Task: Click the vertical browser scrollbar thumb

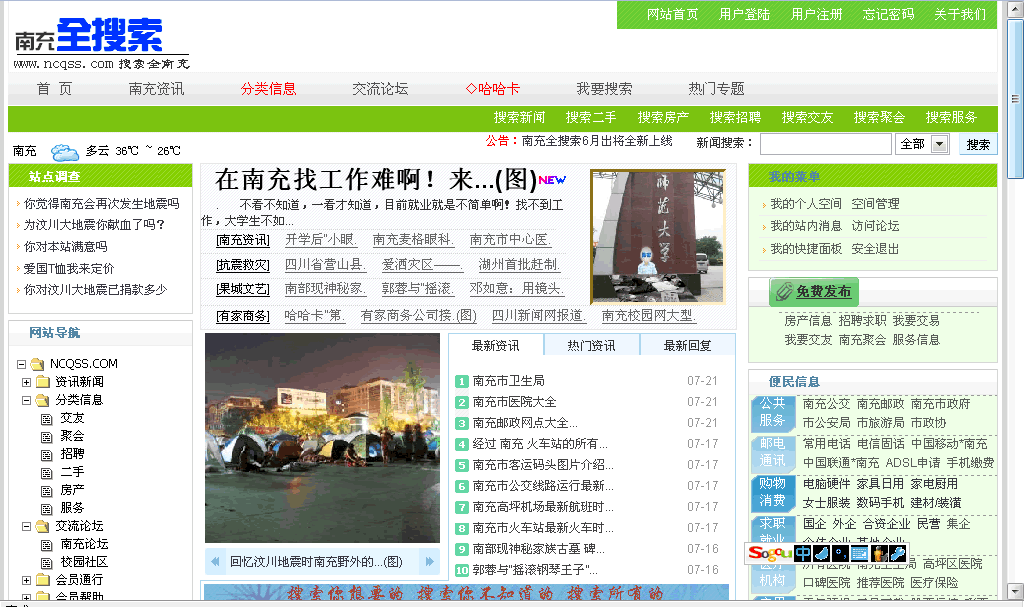Action: pyautogui.click(x=1015, y=98)
